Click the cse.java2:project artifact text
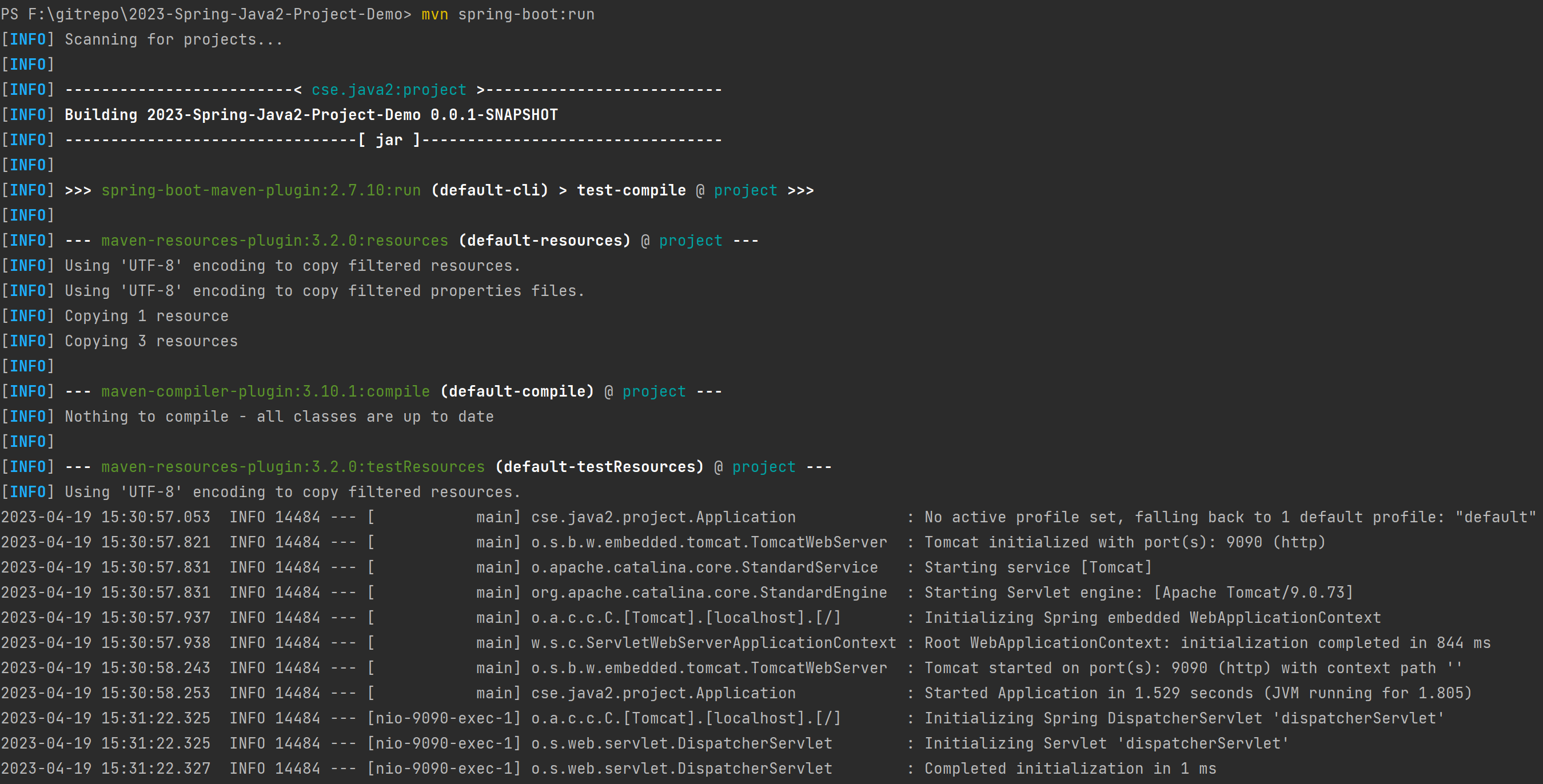1543x784 pixels. (389, 90)
